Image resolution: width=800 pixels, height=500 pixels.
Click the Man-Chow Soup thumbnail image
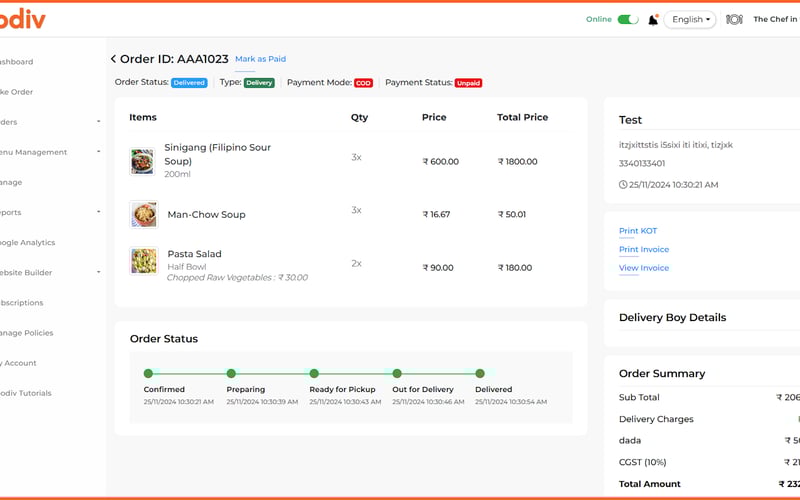coord(144,214)
